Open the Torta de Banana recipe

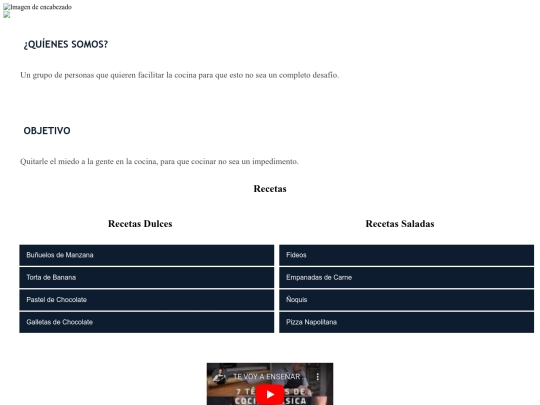tap(147, 278)
